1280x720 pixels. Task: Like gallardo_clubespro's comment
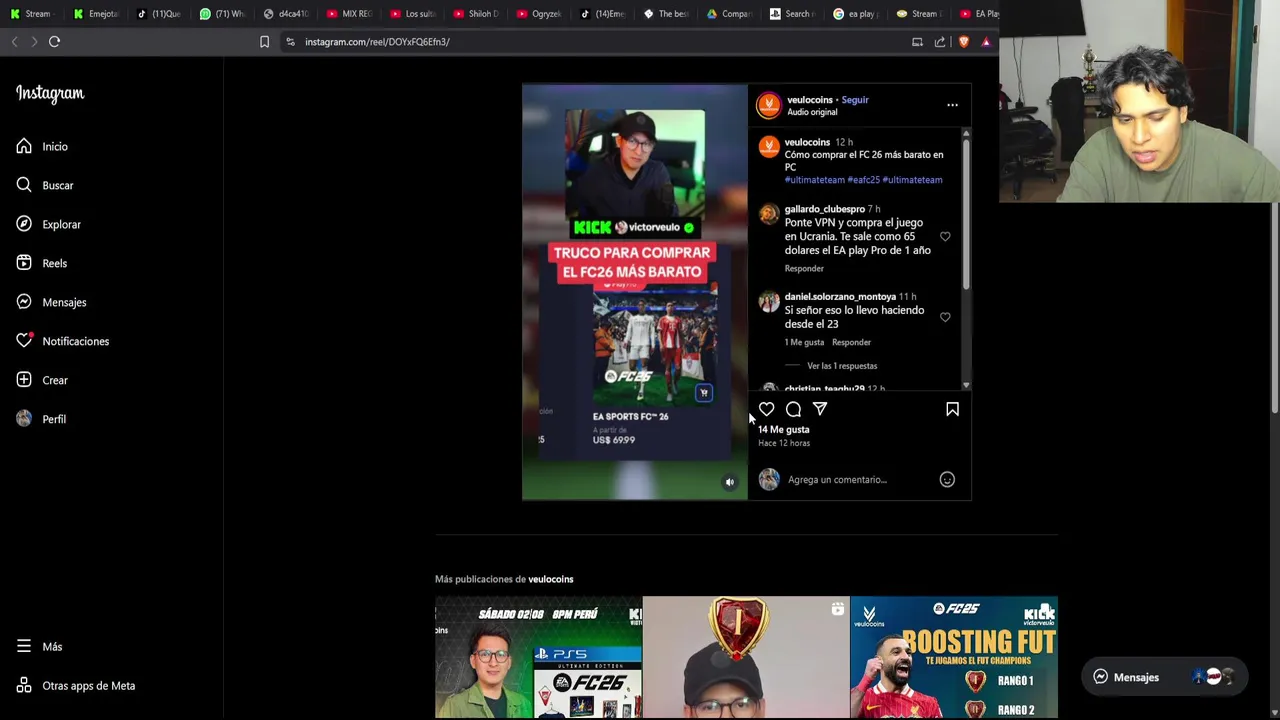tap(945, 237)
